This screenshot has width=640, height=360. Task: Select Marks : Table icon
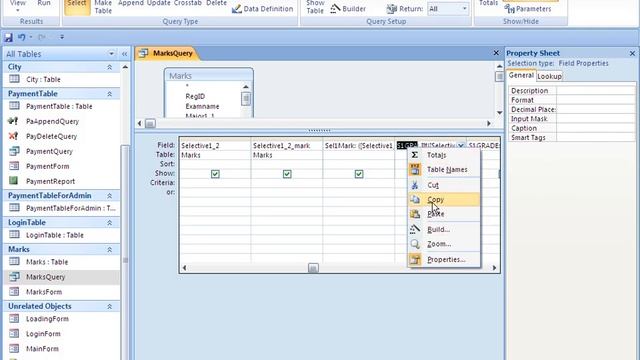coord(14,262)
